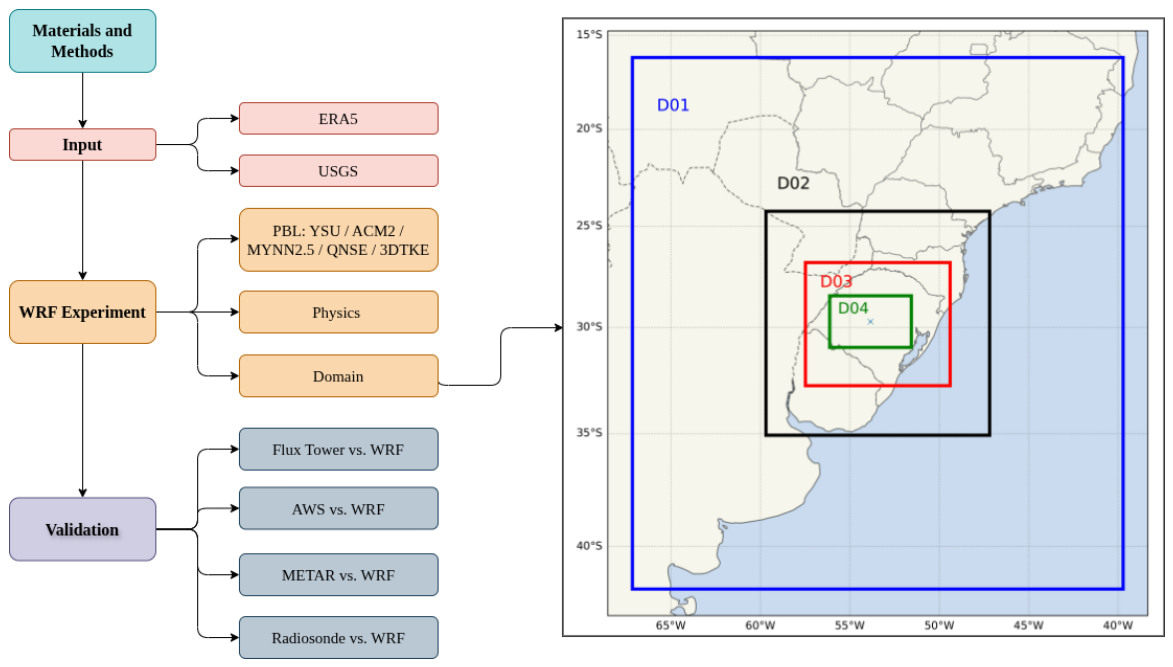Click the Validation box
1173x667 pixels.
[82, 529]
